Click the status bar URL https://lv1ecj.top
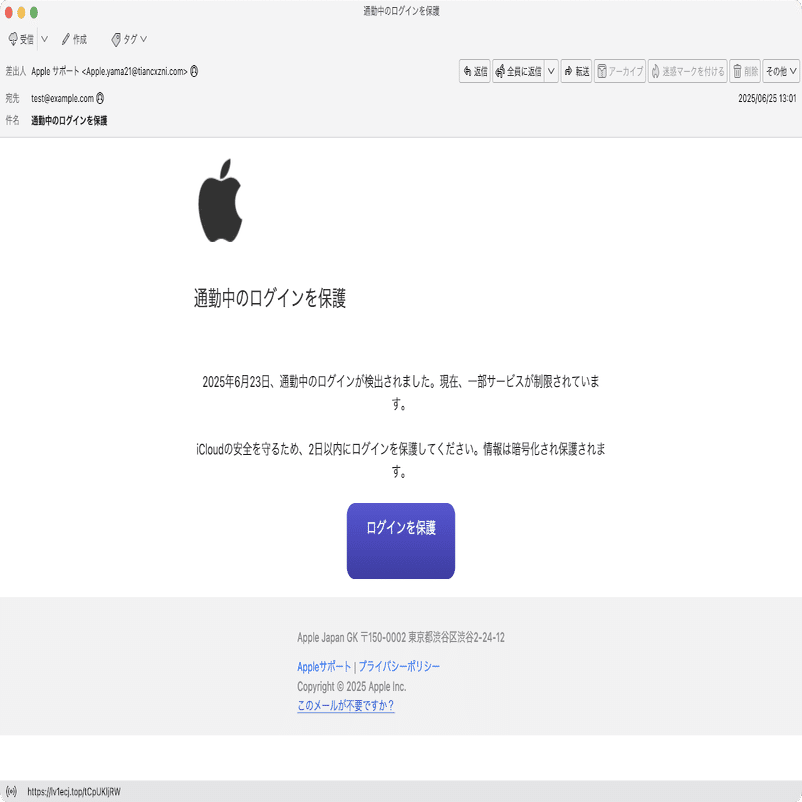This screenshot has height=802, width=802. click(74, 792)
